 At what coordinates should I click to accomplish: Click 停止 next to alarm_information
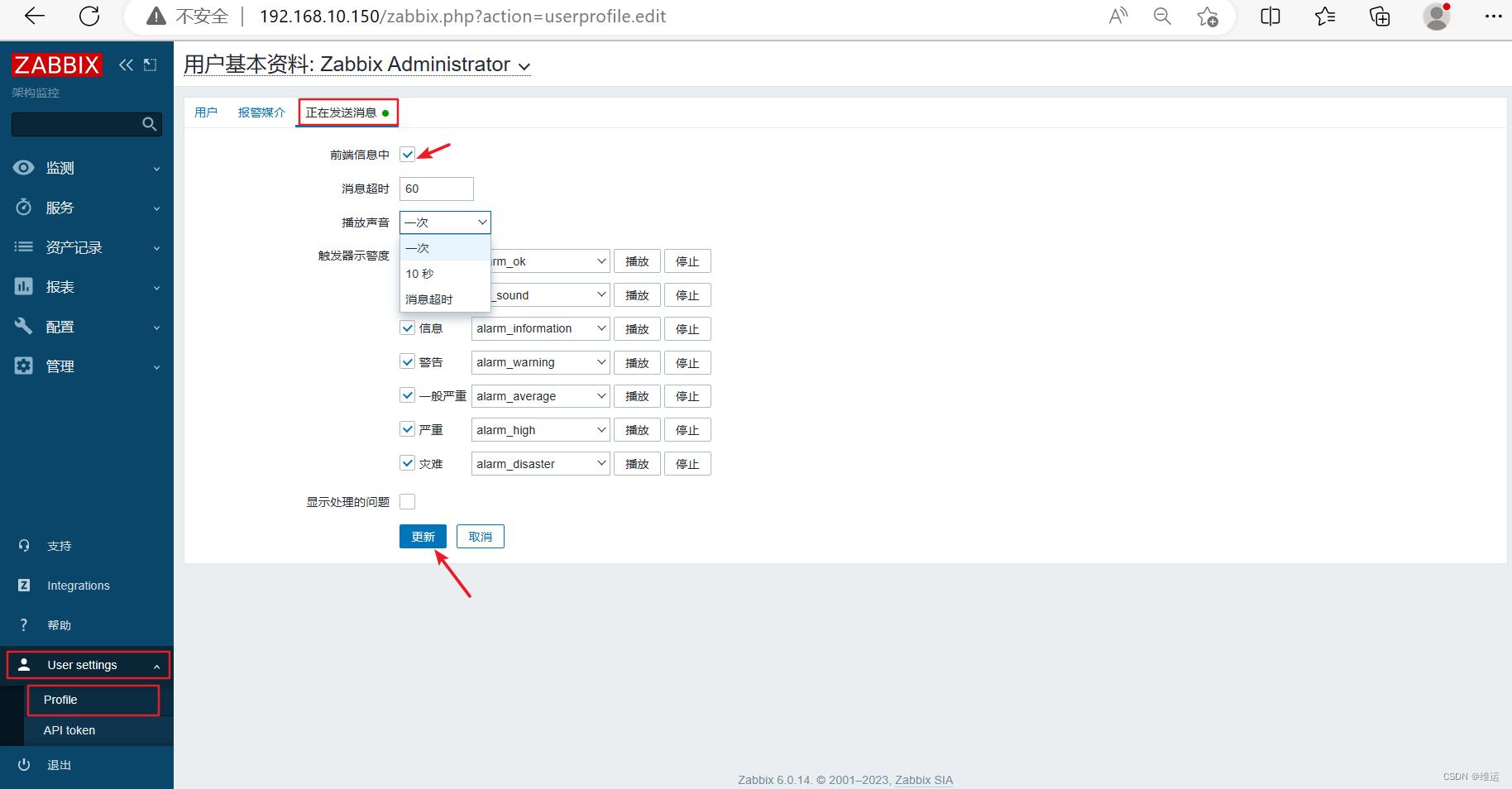(x=687, y=328)
